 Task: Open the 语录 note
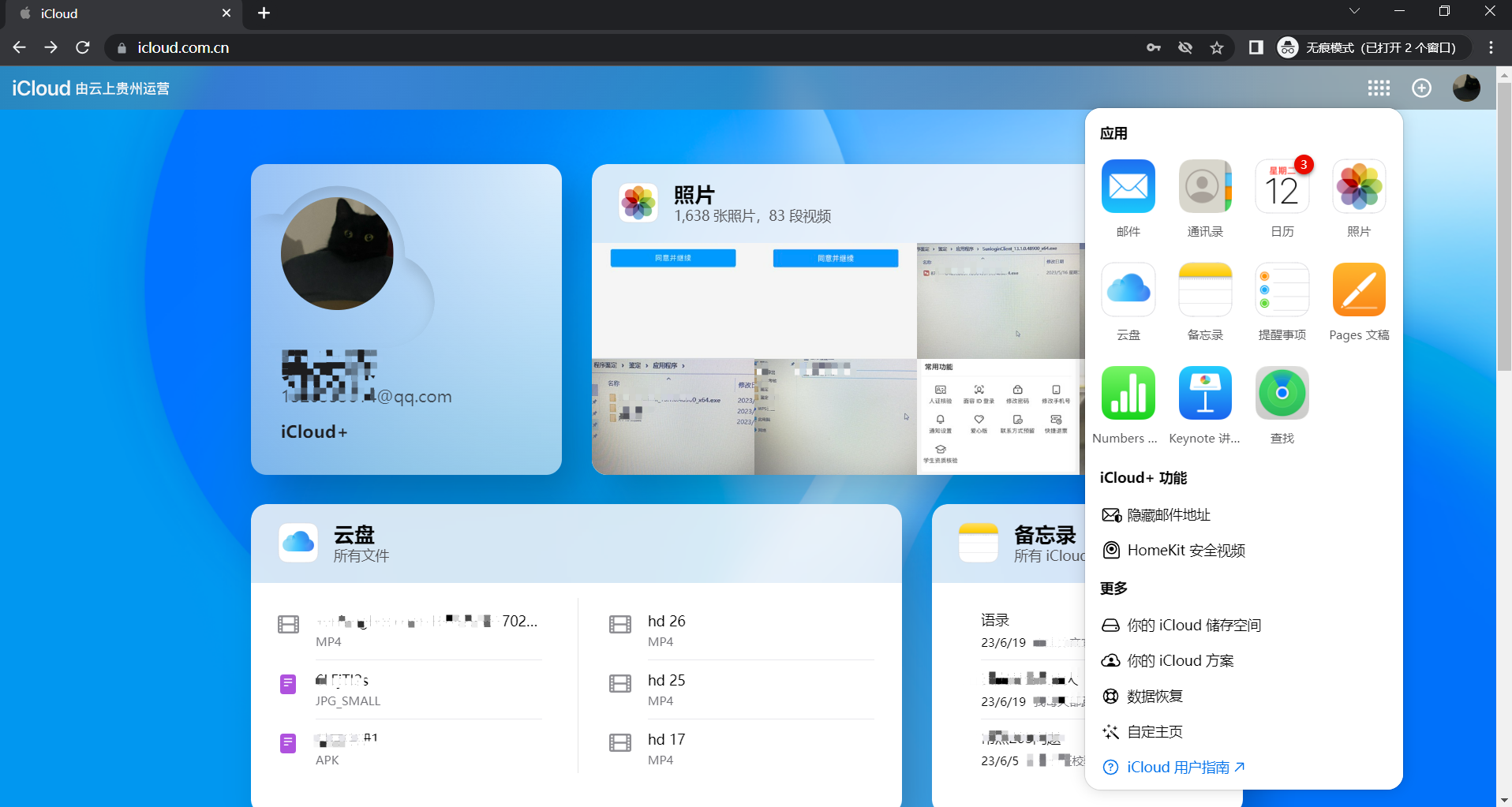pyautogui.click(x=1032, y=630)
